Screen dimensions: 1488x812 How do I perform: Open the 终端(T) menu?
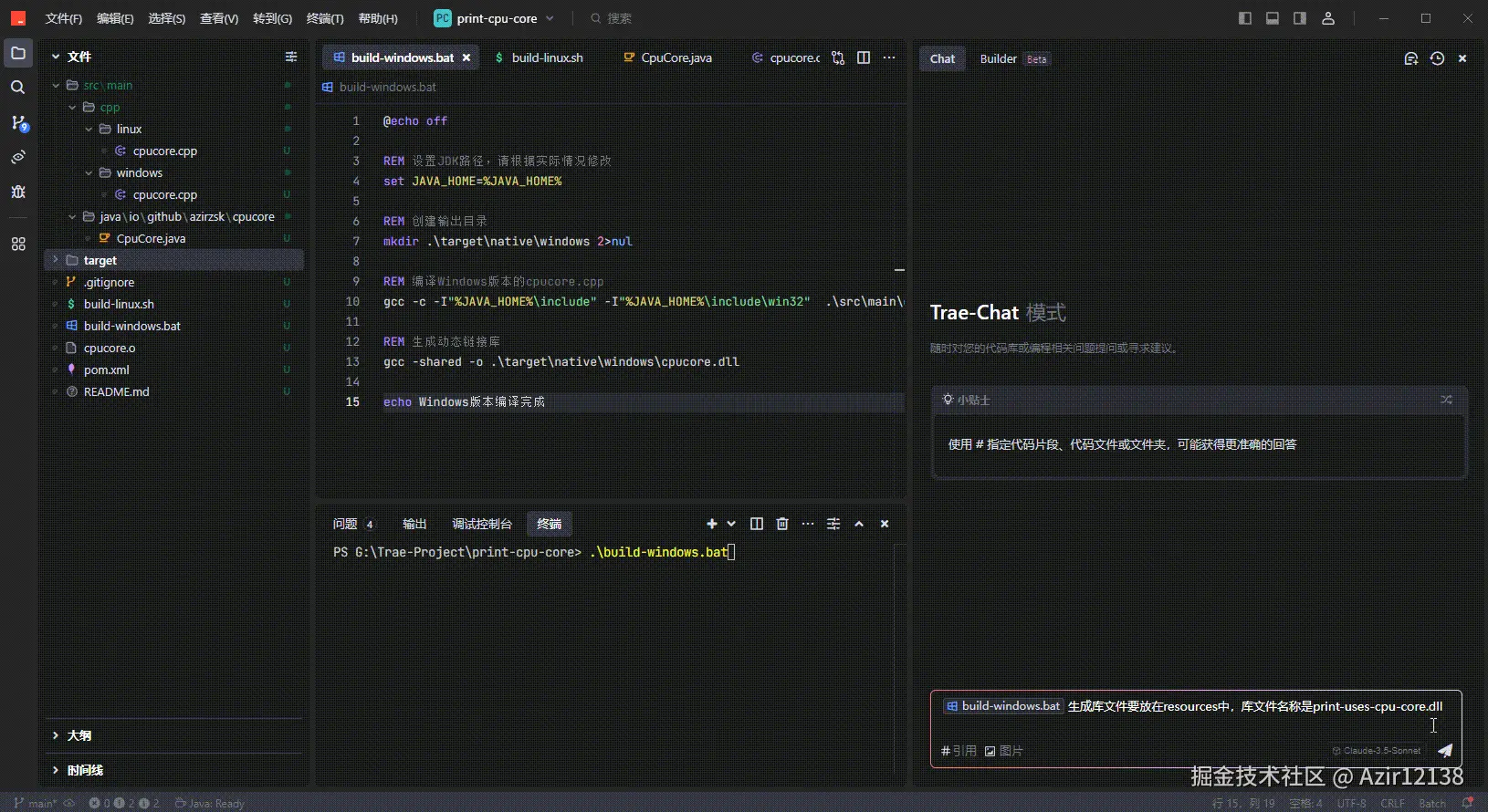point(325,18)
